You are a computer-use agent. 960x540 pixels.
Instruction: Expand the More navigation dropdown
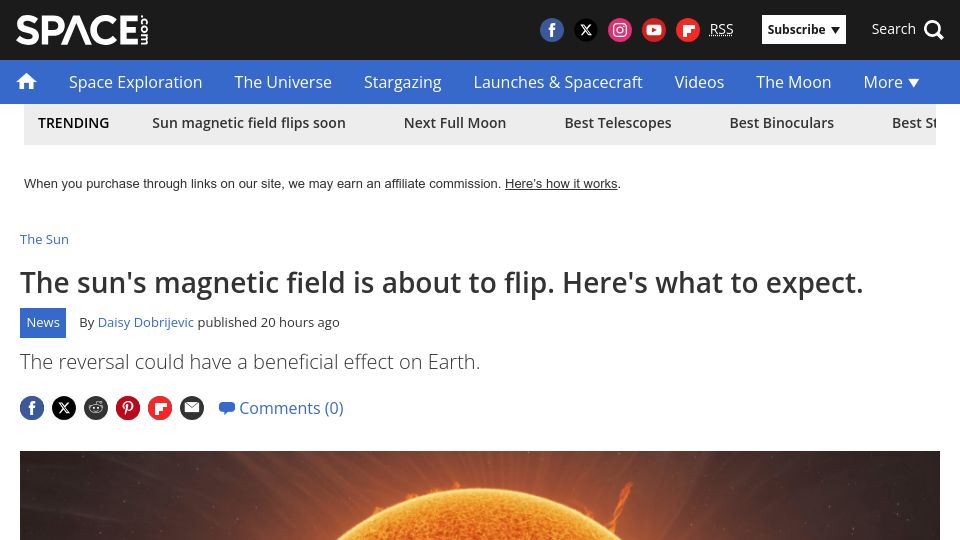[x=891, y=82]
